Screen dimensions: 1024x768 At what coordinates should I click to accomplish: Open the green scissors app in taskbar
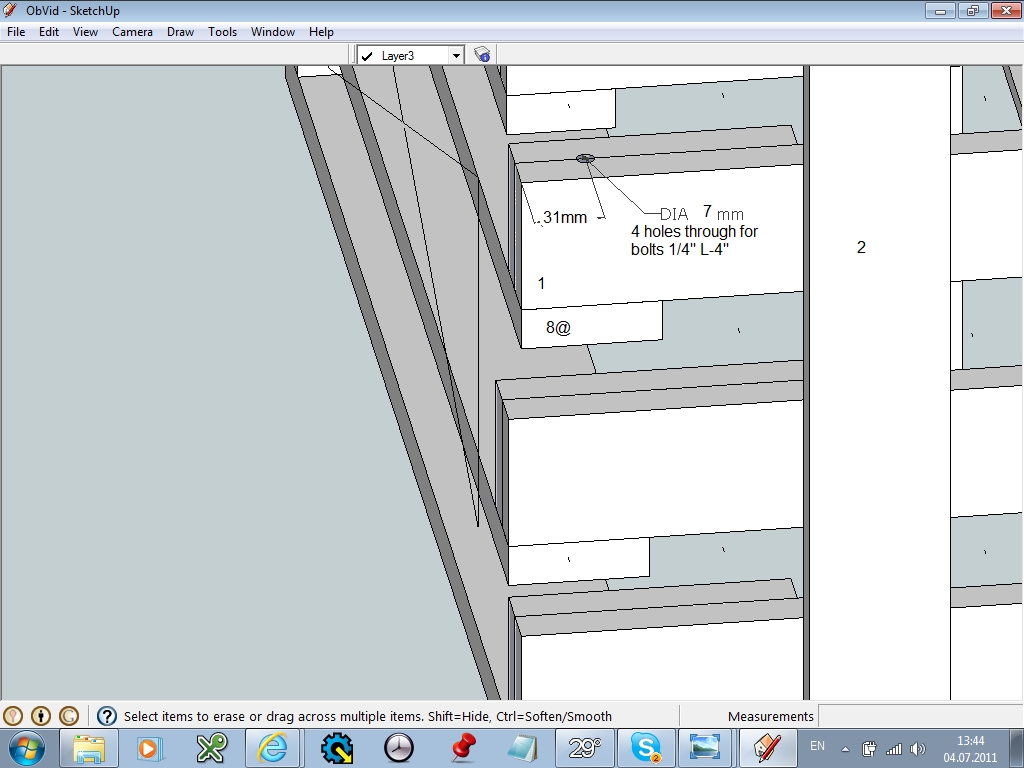tap(212, 748)
